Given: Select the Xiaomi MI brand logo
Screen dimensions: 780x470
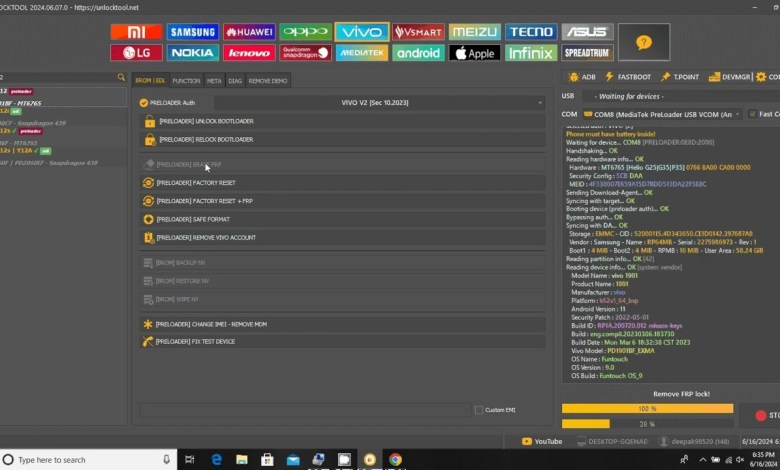Looking at the screenshot, I should pyautogui.click(x=136, y=32).
